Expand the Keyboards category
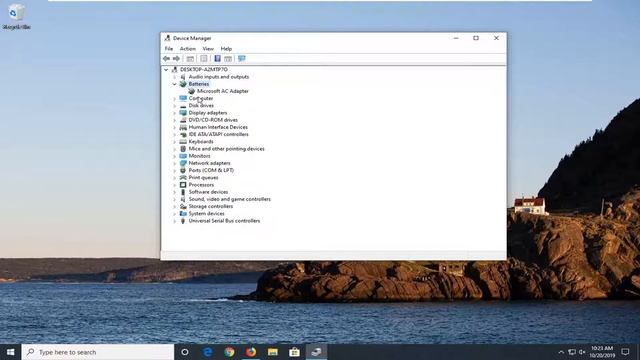 (x=175, y=142)
